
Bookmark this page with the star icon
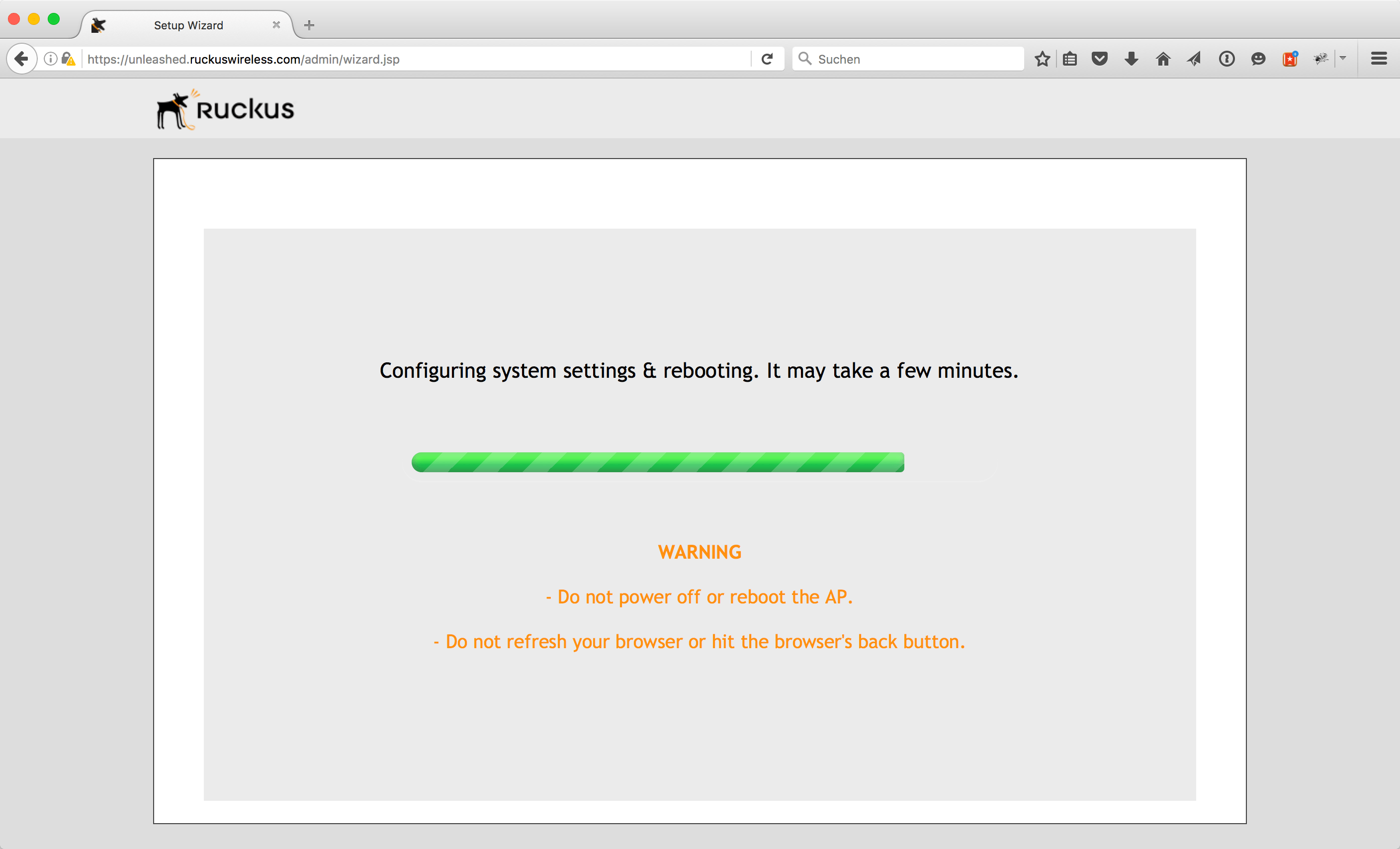(x=1042, y=59)
